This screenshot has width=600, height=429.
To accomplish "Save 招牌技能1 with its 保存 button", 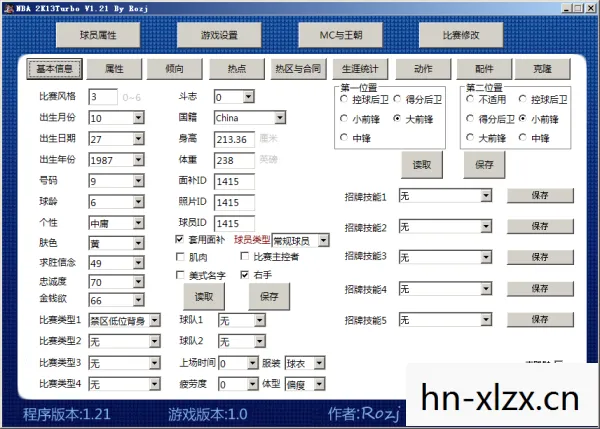I will coord(540,195).
